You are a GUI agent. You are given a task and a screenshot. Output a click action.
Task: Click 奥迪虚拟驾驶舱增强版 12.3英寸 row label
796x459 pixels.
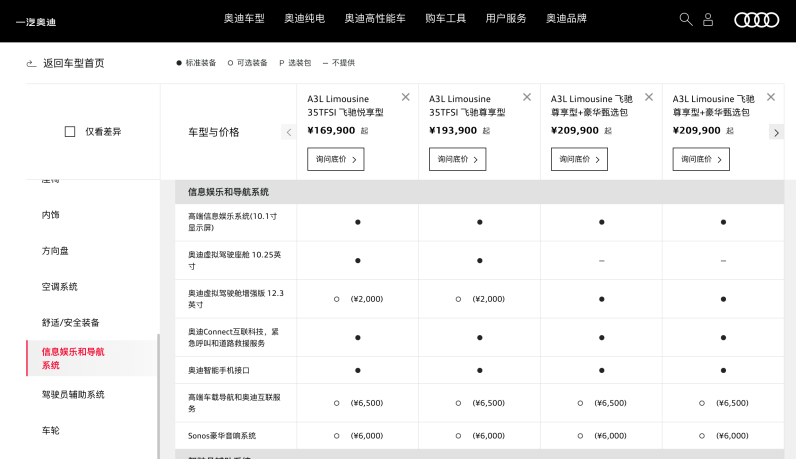click(x=236, y=299)
